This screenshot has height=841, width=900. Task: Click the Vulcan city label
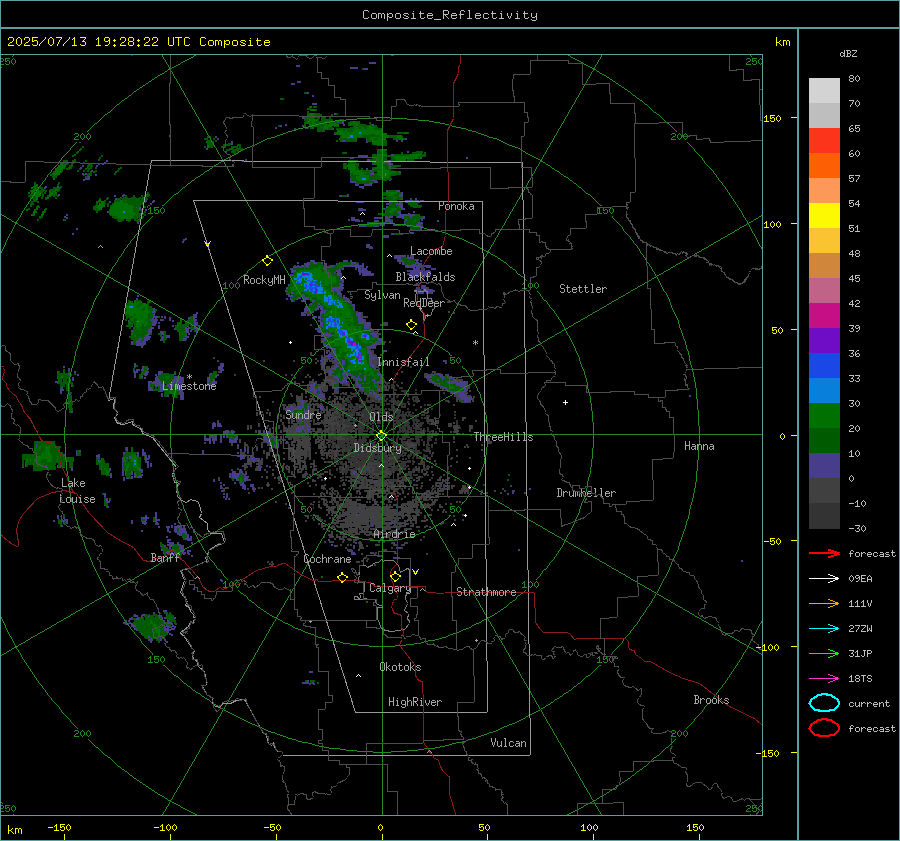click(508, 743)
